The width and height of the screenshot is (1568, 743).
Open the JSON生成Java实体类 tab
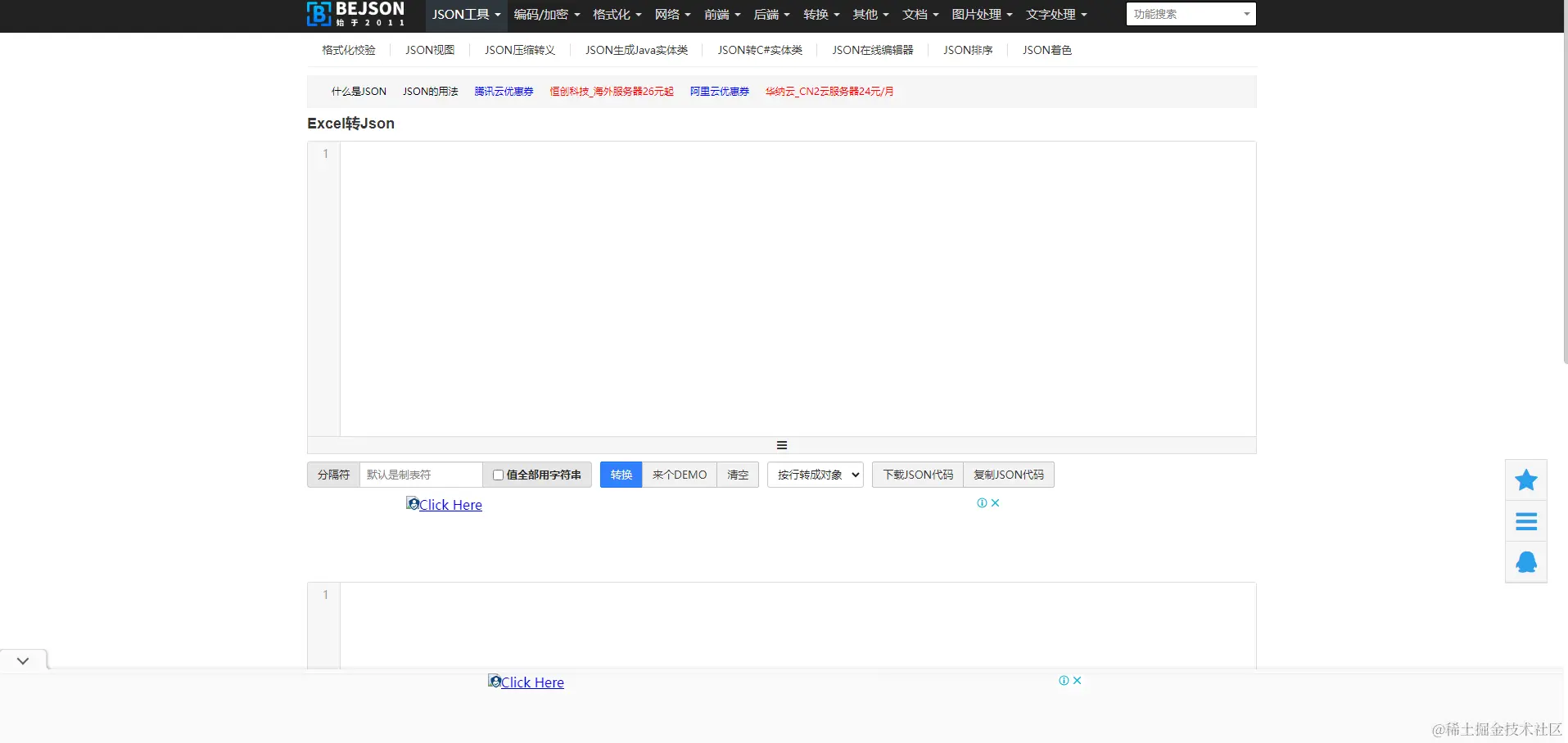coord(636,50)
